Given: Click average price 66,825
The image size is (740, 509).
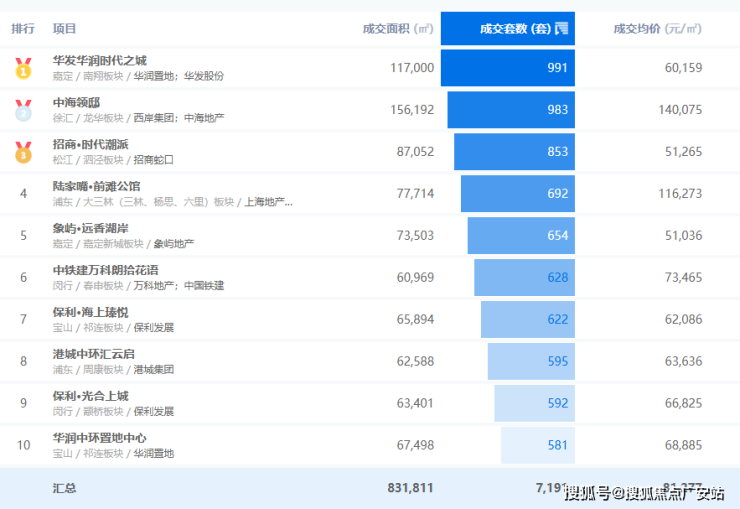Looking at the screenshot, I should click(x=683, y=404).
